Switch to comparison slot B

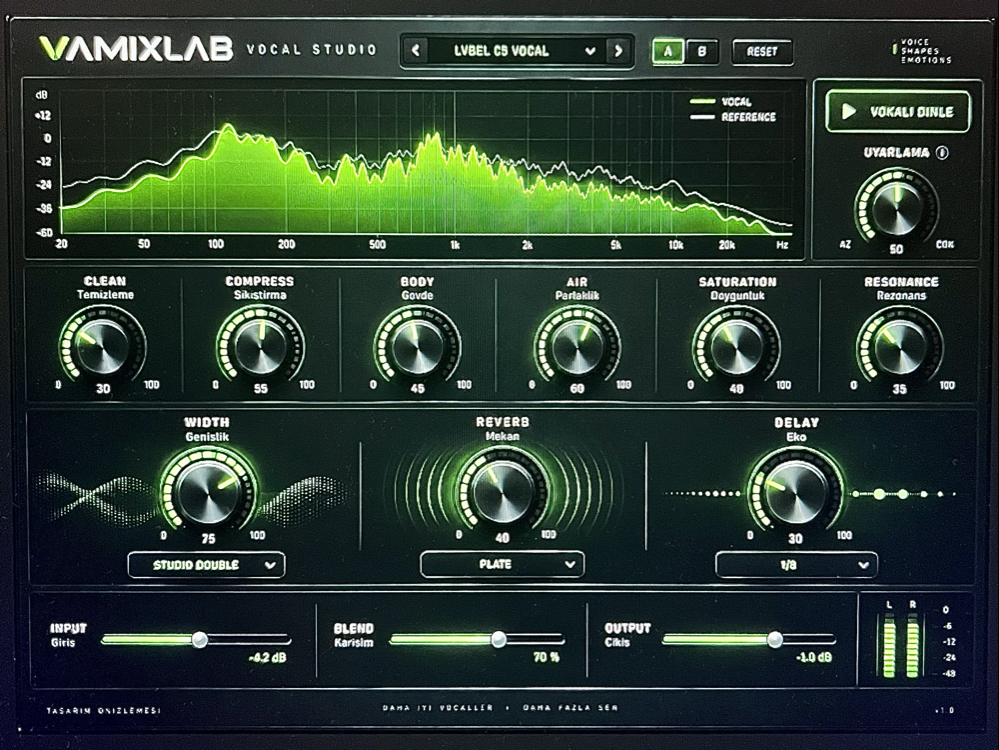[x=701, y=52]
